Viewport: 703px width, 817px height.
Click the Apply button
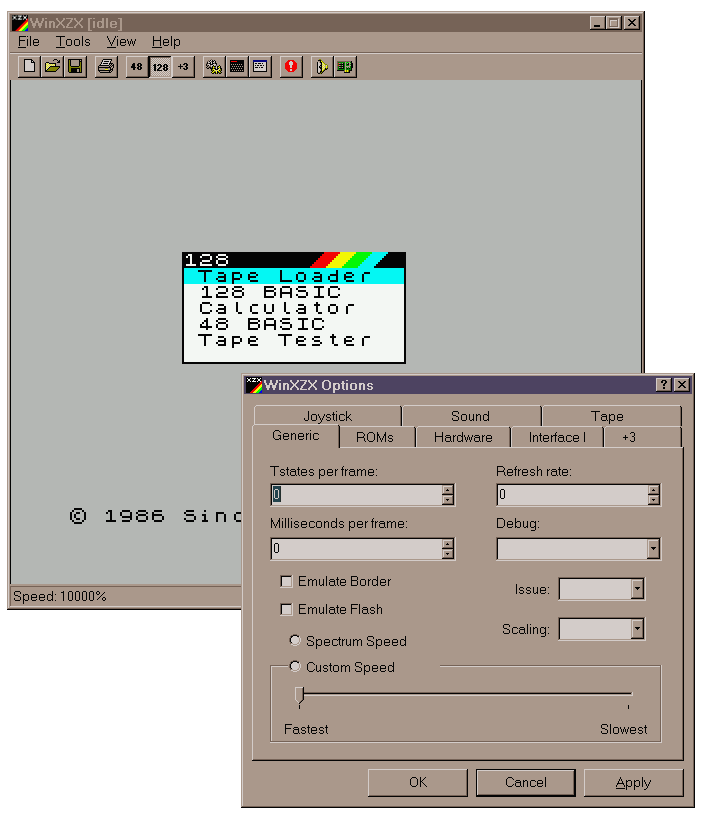633,782
